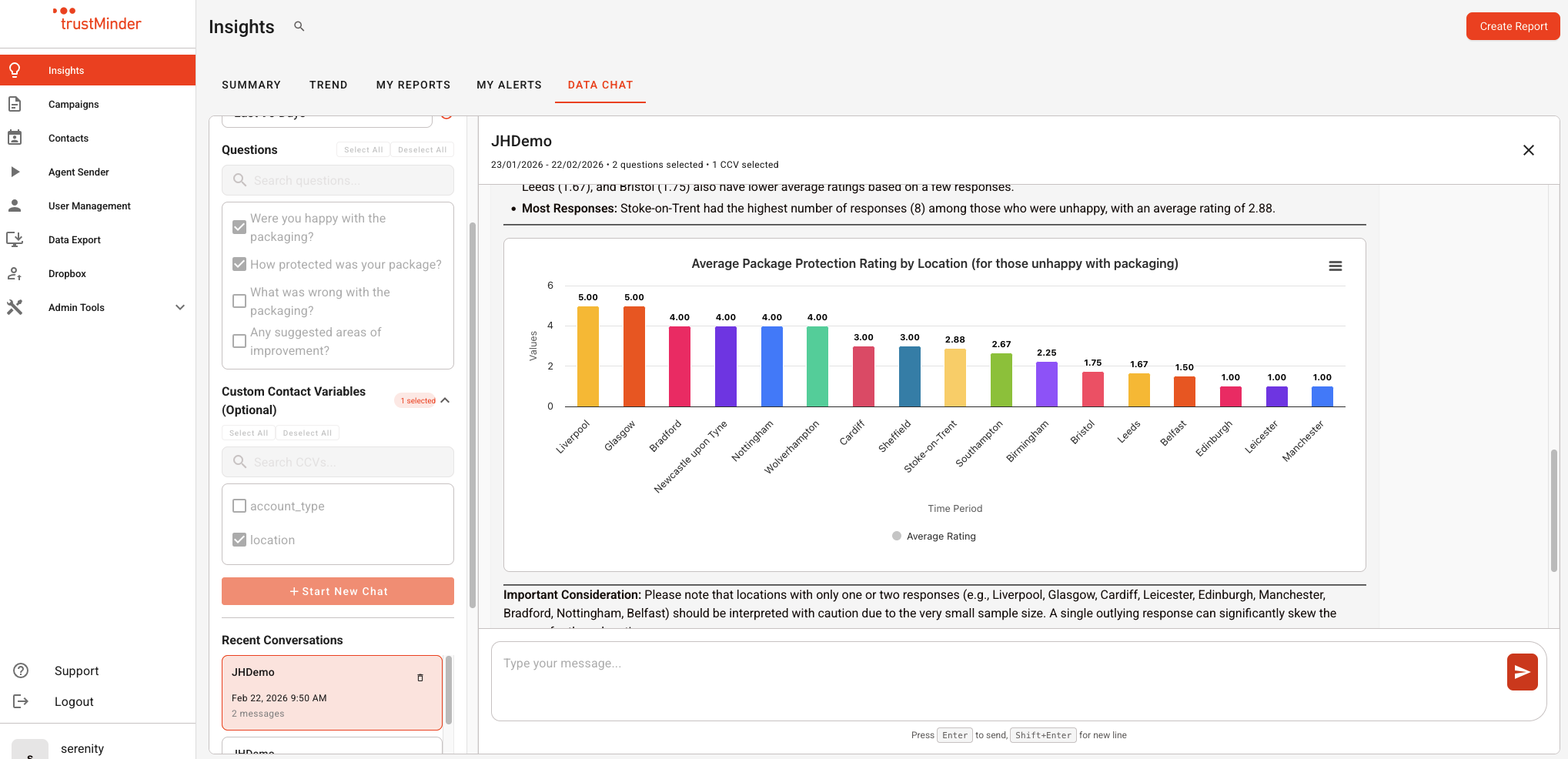Click the Logout arrow icon
The width and height of the screenshot is (1568, 759).
pyautogui.click(x=21, y=701)
